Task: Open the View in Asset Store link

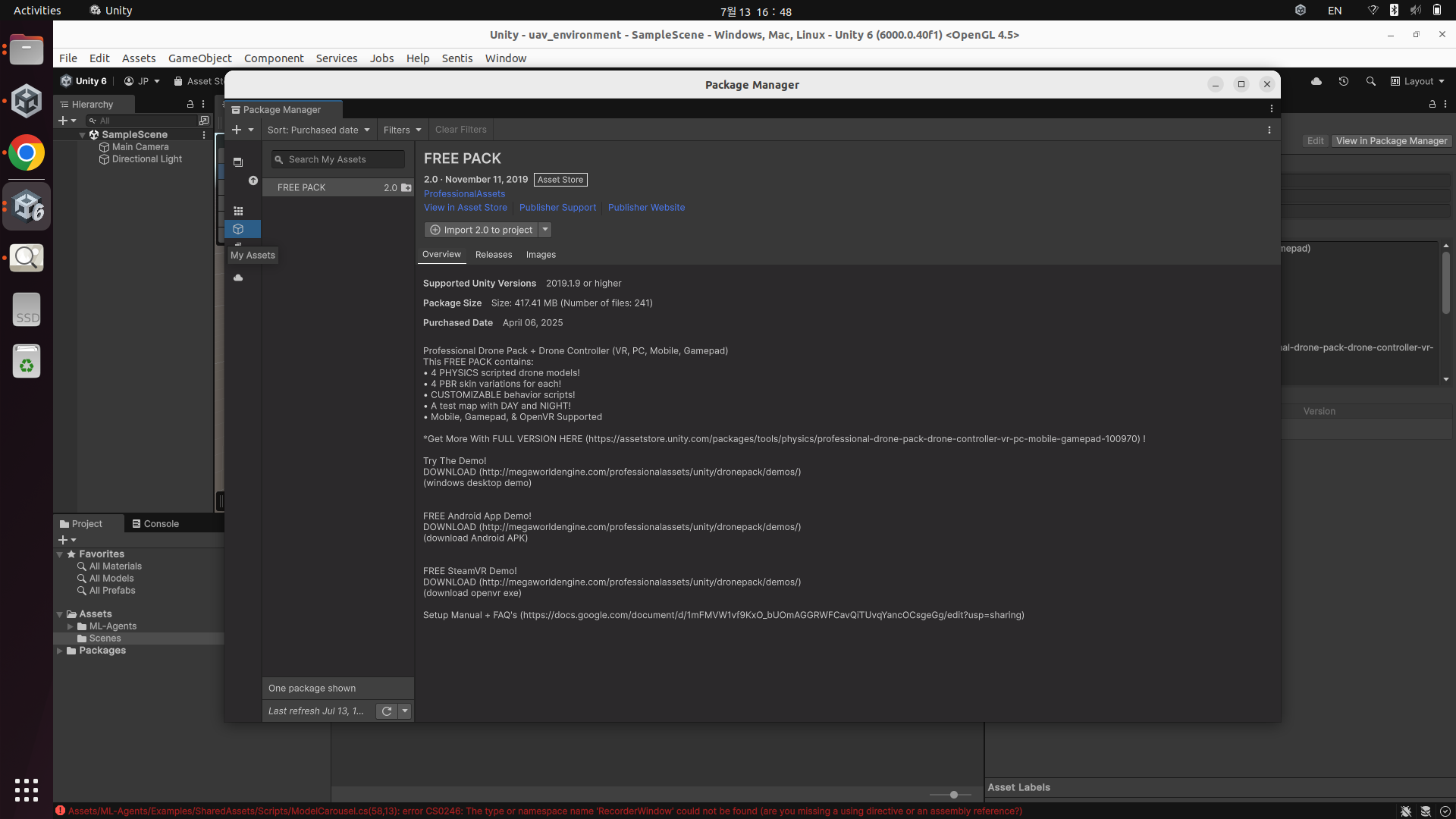Action: click(x=465, y=208)
